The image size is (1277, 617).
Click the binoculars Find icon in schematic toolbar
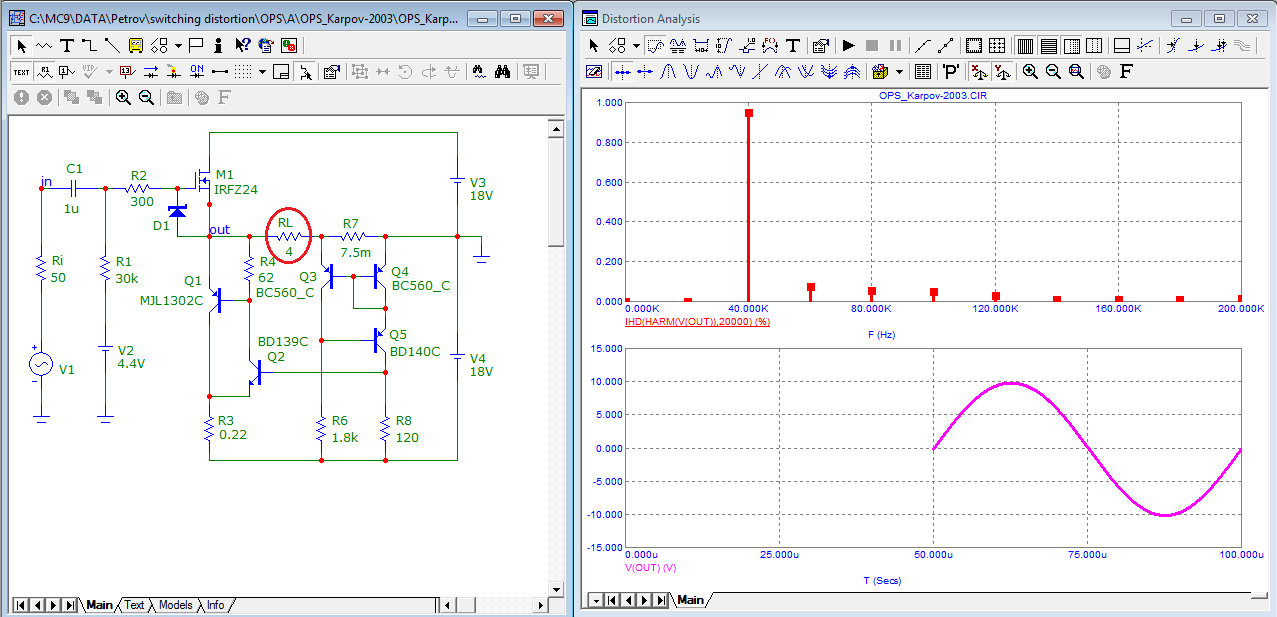click(503, 71)
